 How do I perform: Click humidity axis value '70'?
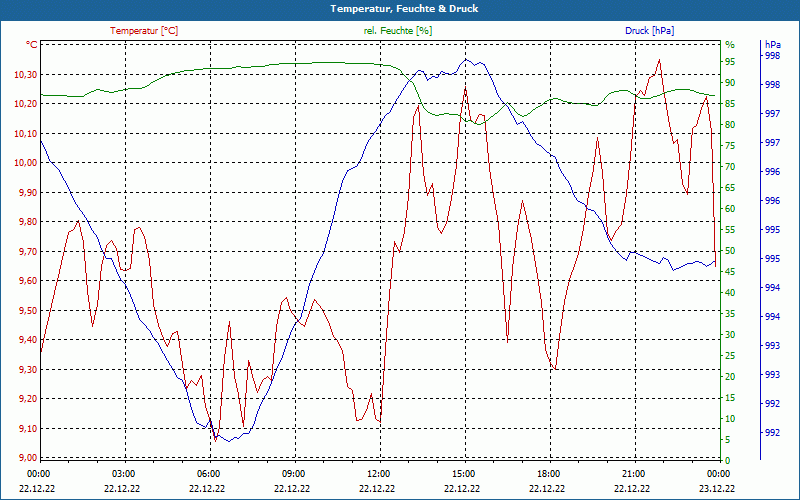[x=730, y=167]
